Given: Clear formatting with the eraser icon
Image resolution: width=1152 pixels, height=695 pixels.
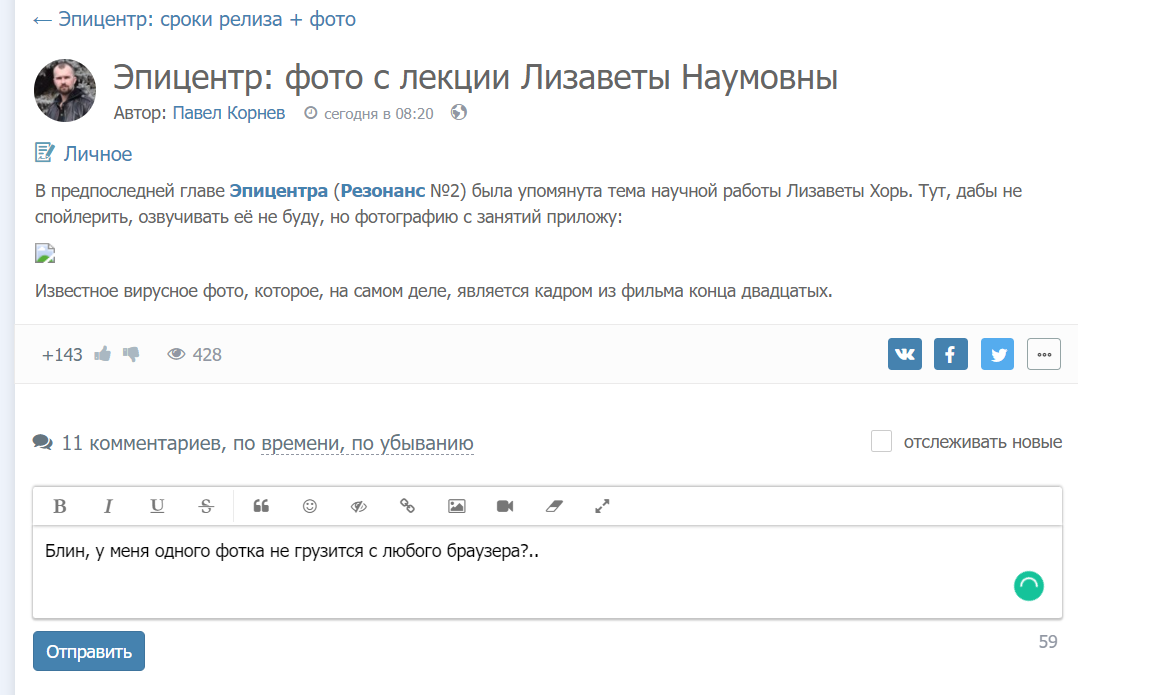Looking at the screenshot, I should pos(554,506).
